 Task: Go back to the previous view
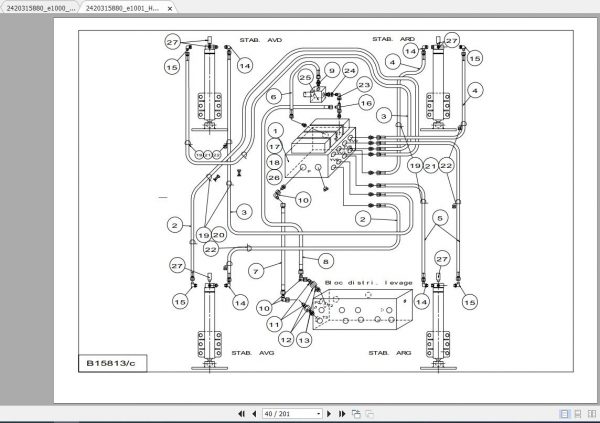(356, 414)
